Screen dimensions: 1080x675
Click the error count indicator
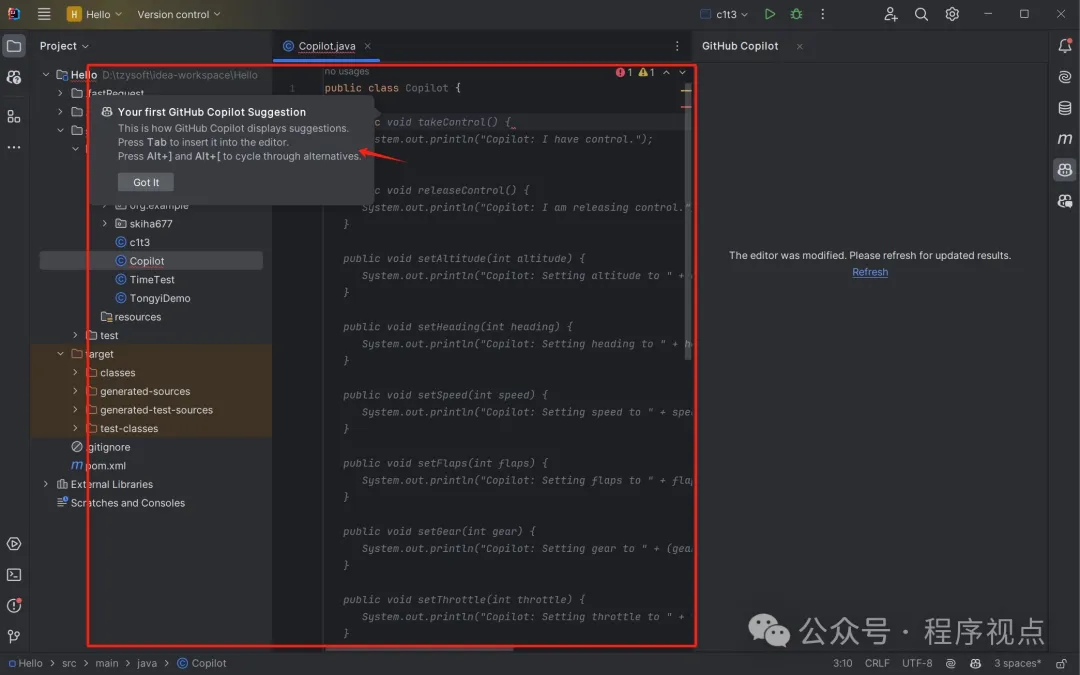624,72
